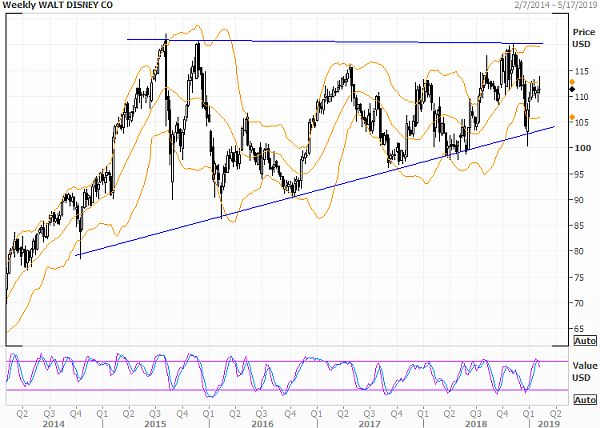Click the 2015 year label on time axis
The image size is (600, 428).
155,424
